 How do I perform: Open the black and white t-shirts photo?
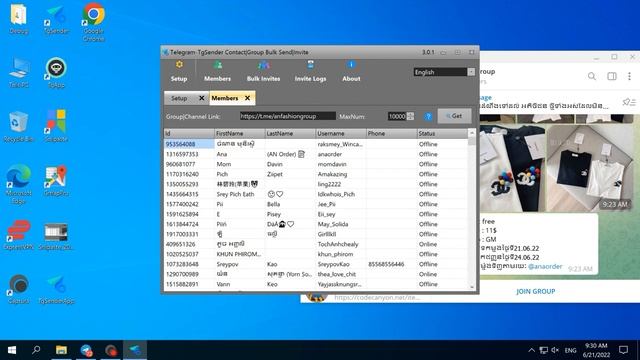(590, 168)
